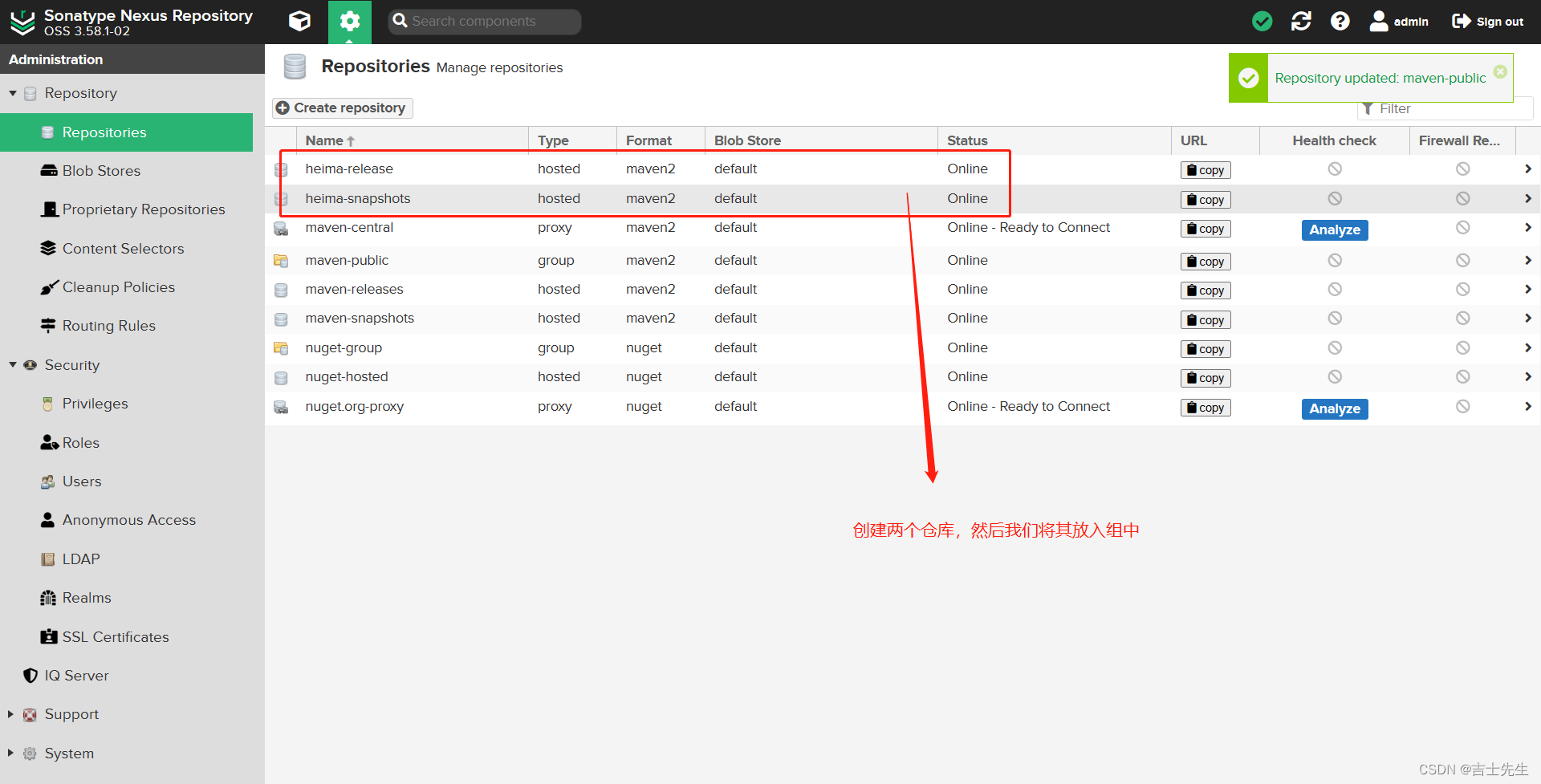Copy URL of nuget-group repository

[1206, 349]
